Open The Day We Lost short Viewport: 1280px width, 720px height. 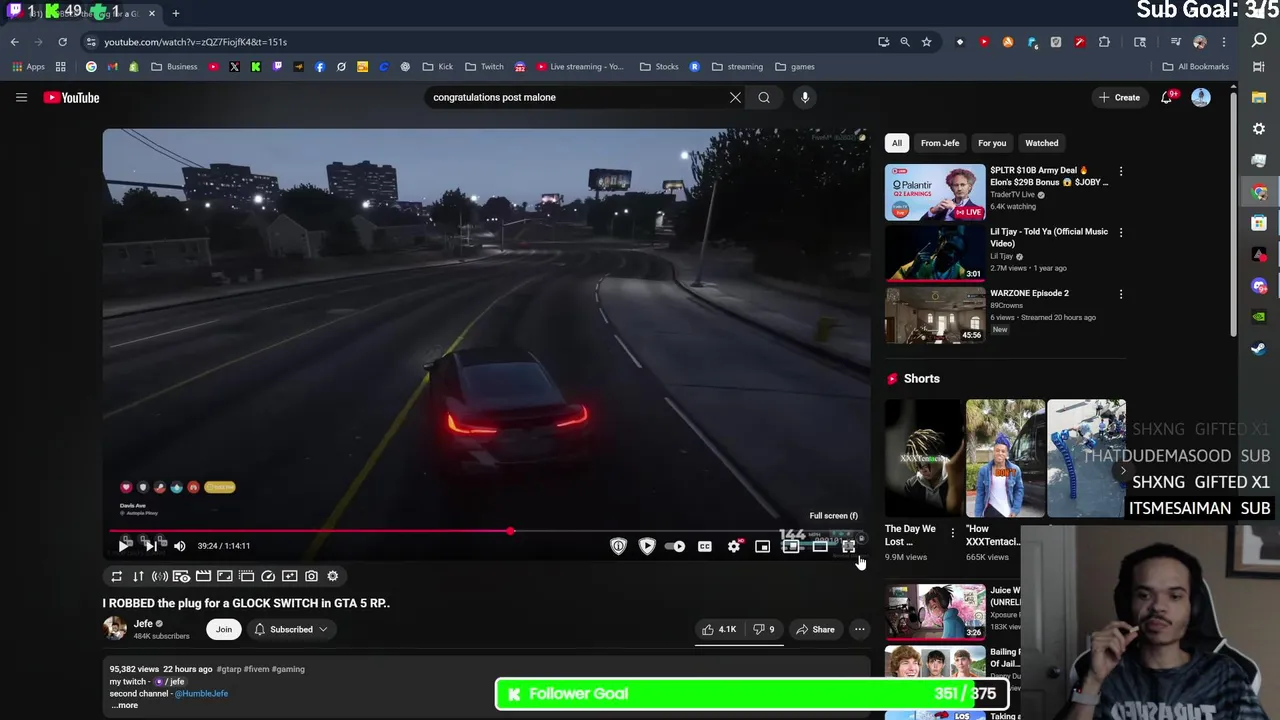pos(924,458)
